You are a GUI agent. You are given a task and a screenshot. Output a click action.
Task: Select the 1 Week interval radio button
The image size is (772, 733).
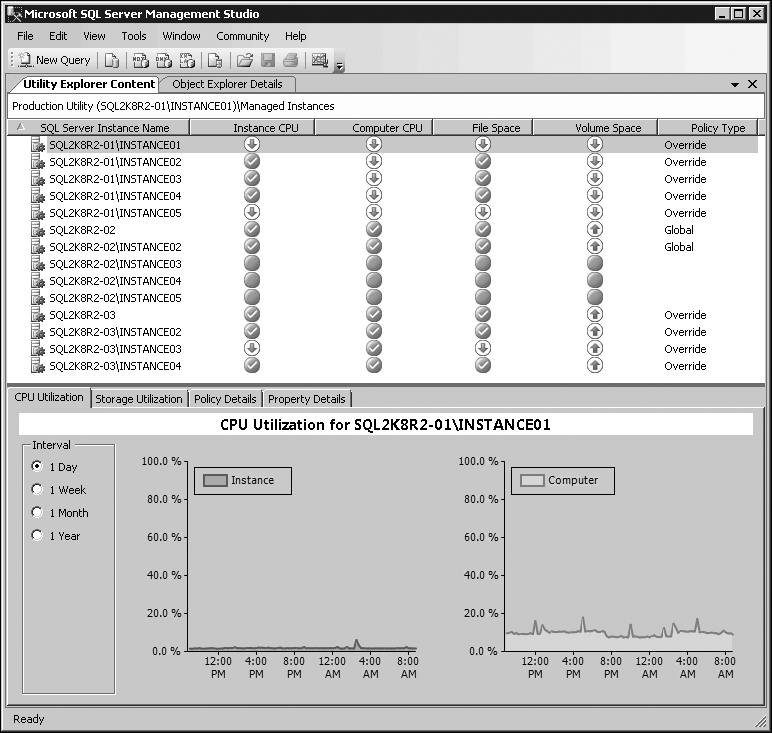[x=37, y=489]
